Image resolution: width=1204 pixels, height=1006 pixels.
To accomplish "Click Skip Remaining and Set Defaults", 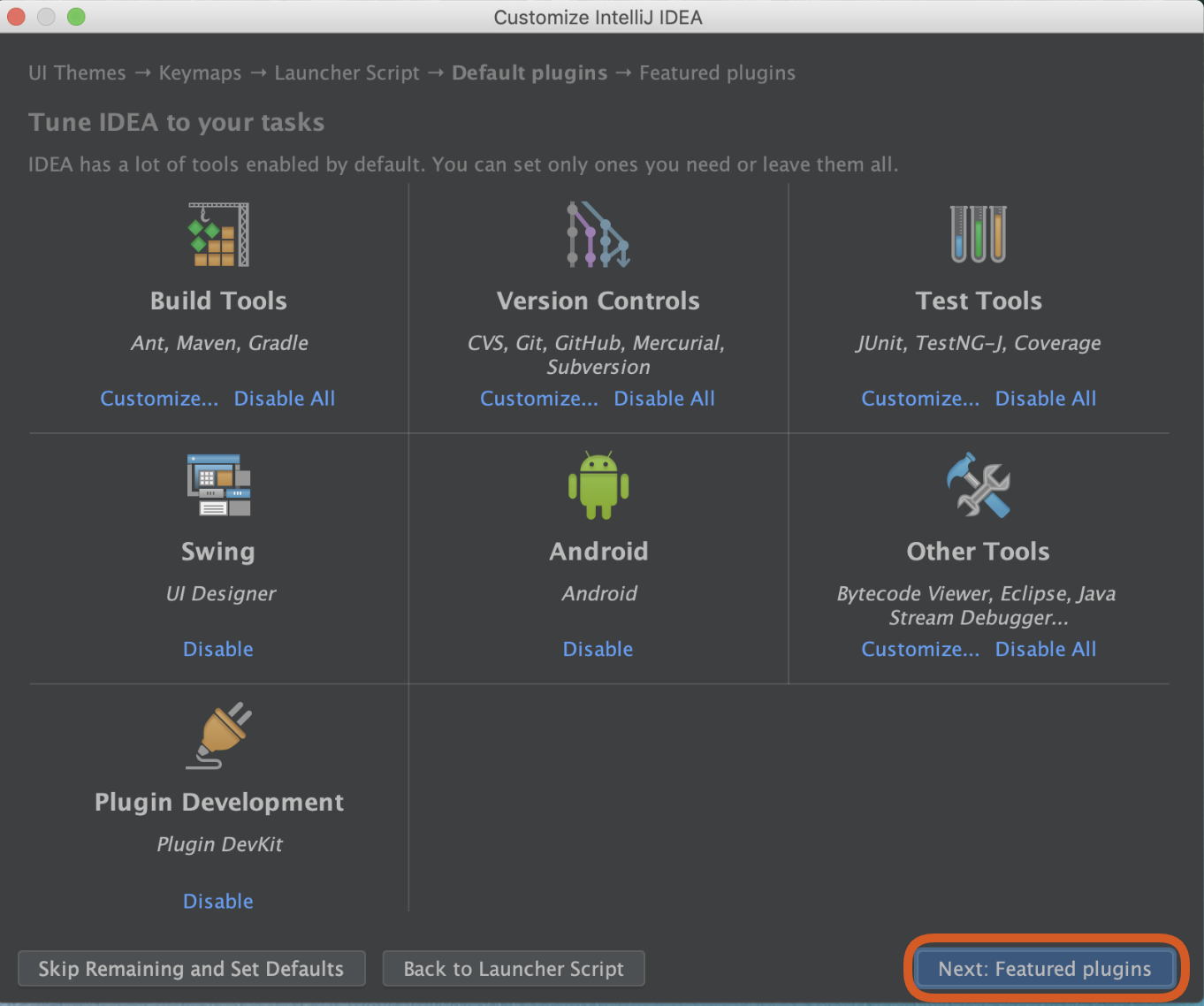I will 191,969.
